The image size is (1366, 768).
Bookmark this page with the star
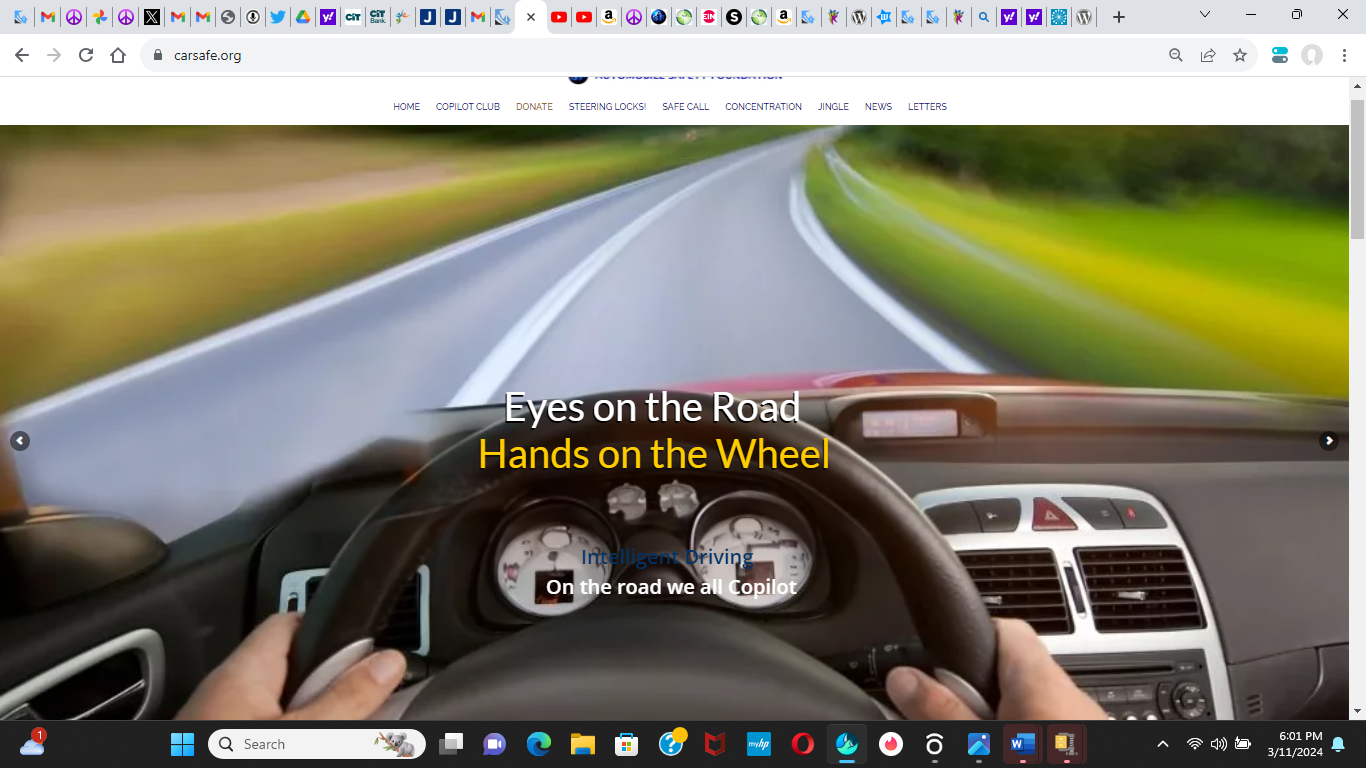(x=1240, y=56)
